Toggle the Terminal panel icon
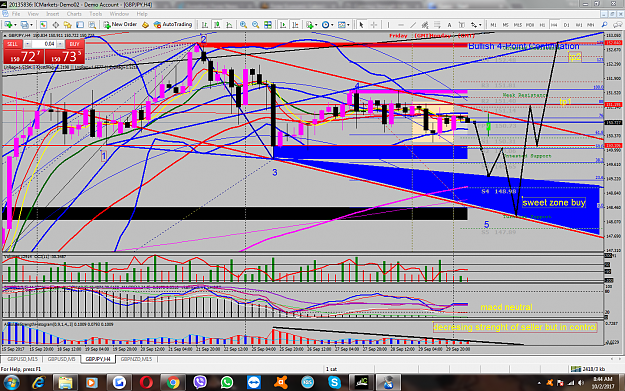The height and width of the screenshot is (391, 625). click(80, 25)
